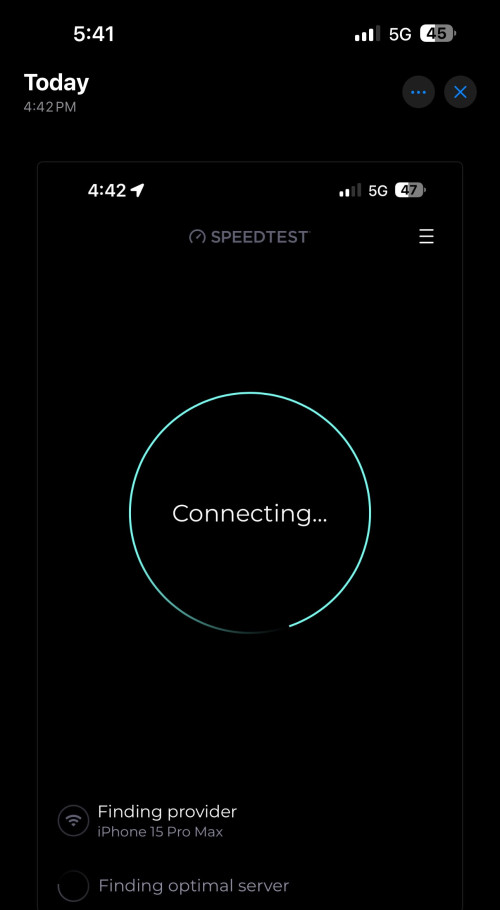Image resolution: width=500 pixels, height=910 pixels.
Task: Tap the SPEEDTEST title text
Action: tap(259, 237)
